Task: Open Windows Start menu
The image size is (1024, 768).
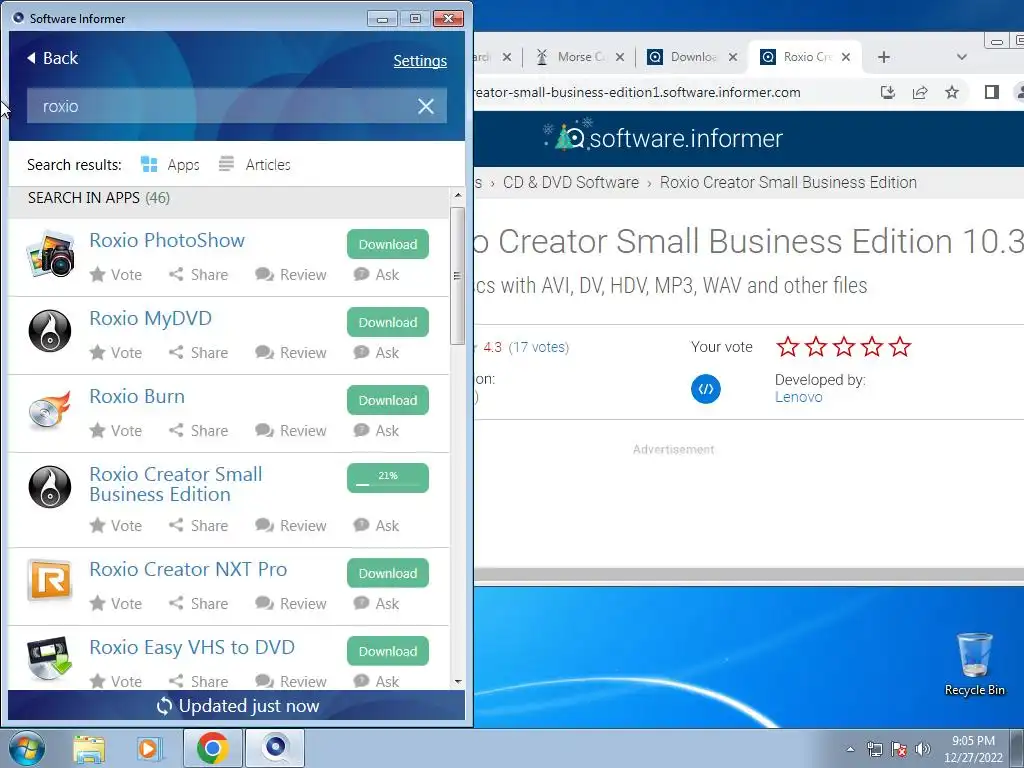Action: [x=27, y=748]
